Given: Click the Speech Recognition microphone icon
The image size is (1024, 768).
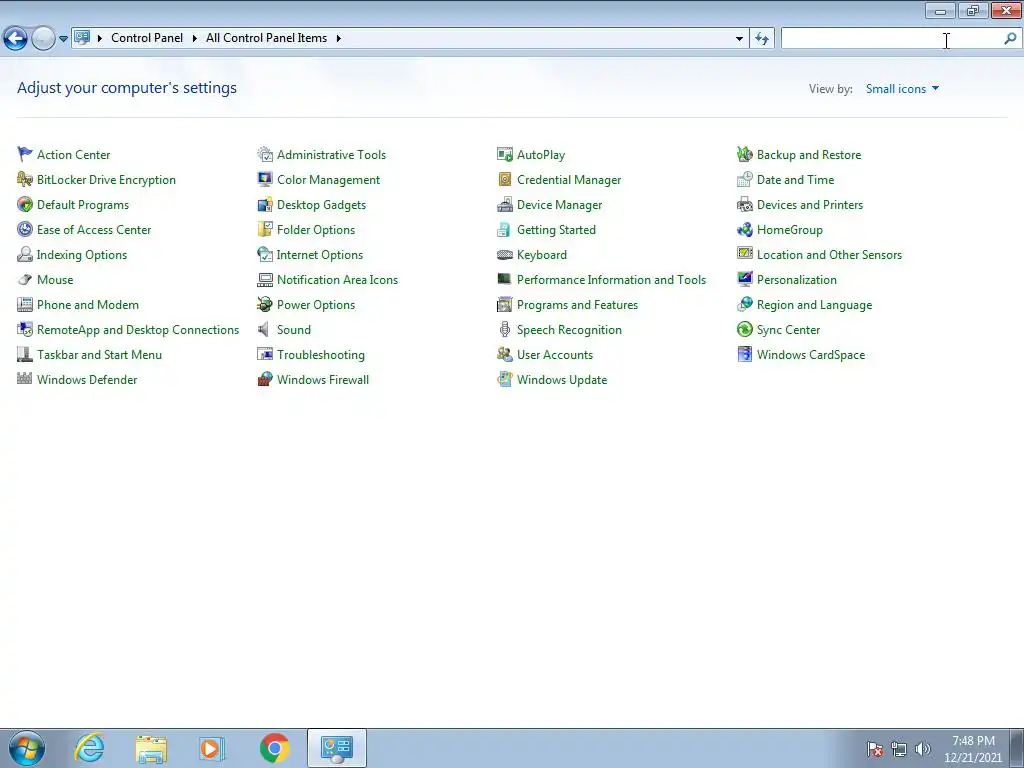Looking at the screenshot, I should [505, 329].
